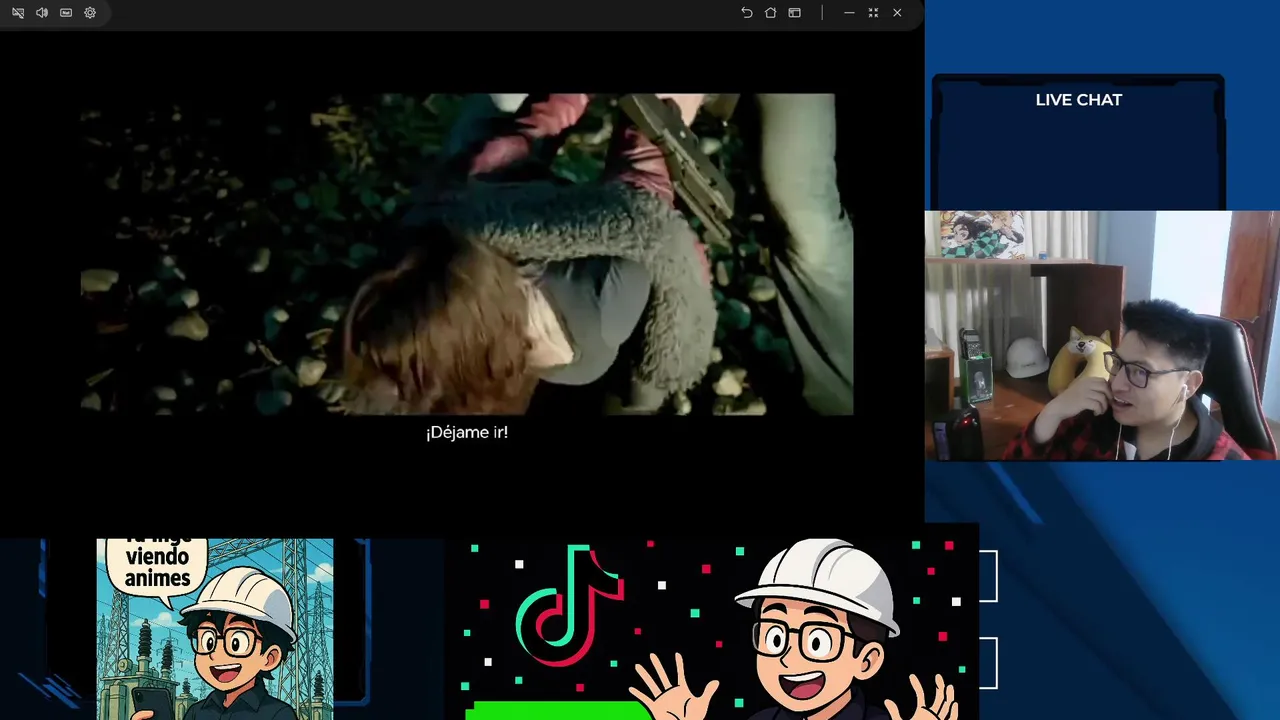Image resolution: width=1280 pixels, height=720 pixels.
Task: Close the mirrored player window
Action: [x=897, y=13]
